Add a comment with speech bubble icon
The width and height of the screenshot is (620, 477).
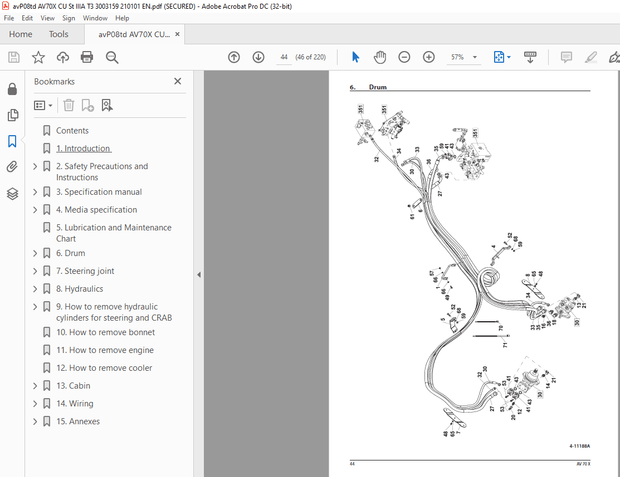tap(566, 57)
